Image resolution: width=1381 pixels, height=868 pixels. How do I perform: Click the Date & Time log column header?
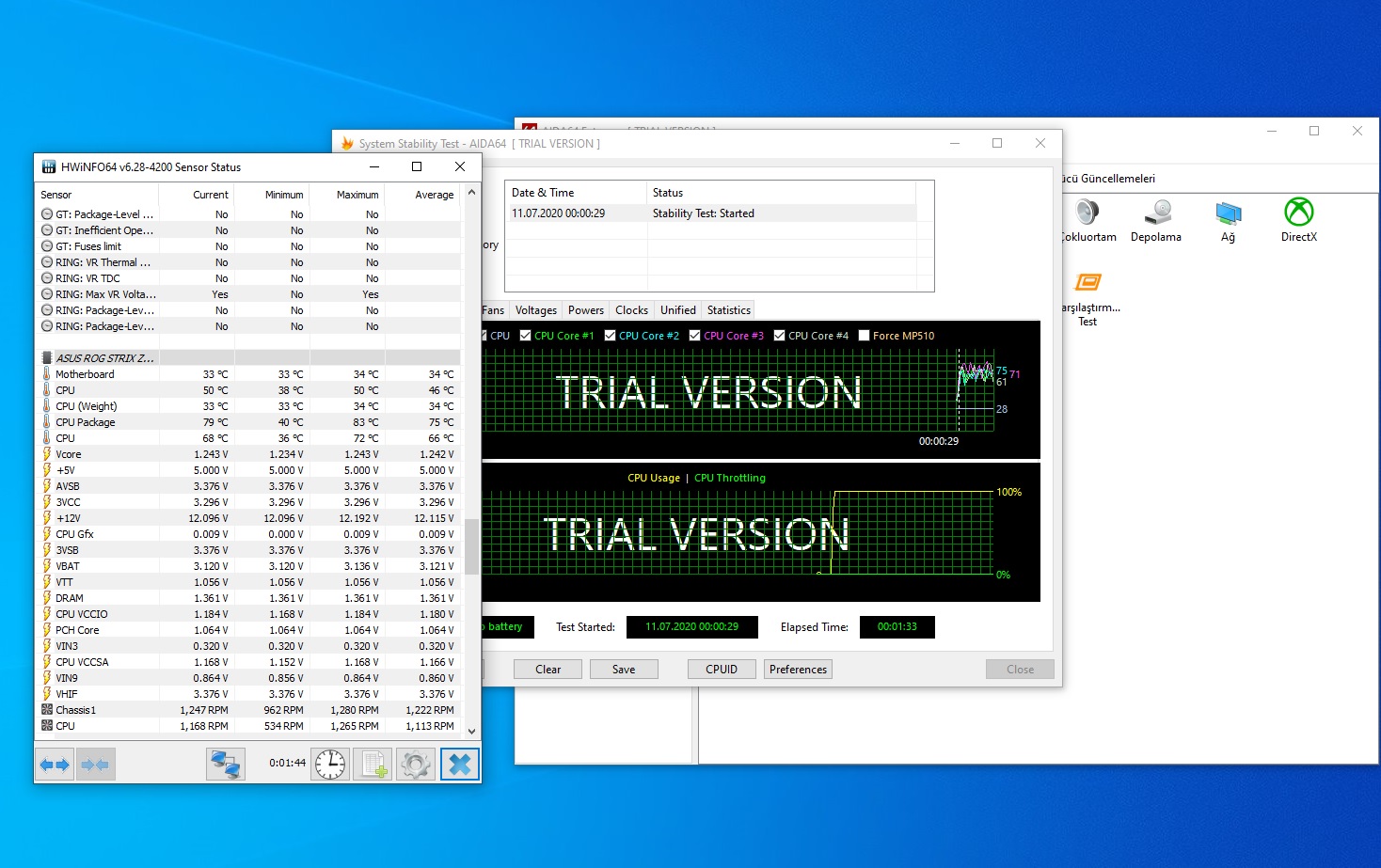[576, 192]
